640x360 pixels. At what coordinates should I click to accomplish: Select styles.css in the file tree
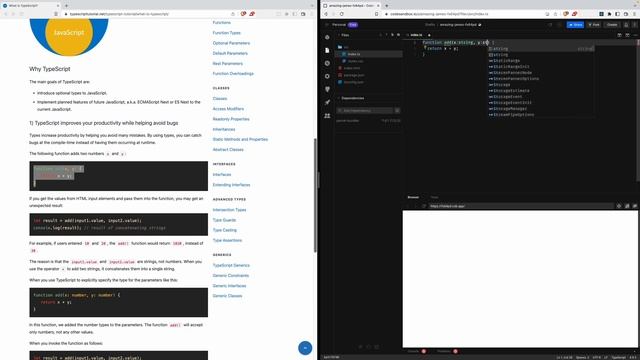pyautogui.click(x=369, y=61)
